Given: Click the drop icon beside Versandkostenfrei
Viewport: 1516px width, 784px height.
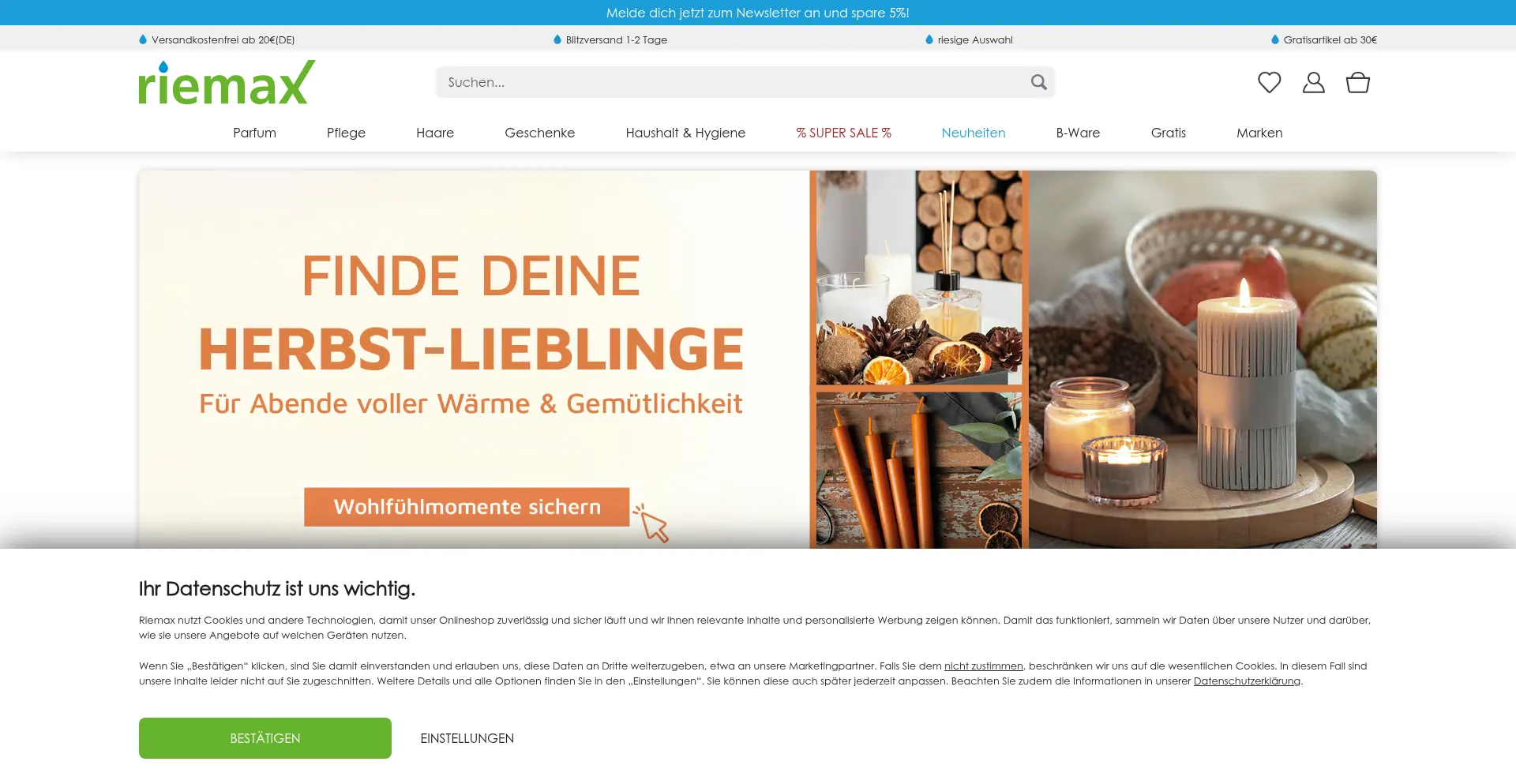Looking at the screenshot, I should coord(143,39).
